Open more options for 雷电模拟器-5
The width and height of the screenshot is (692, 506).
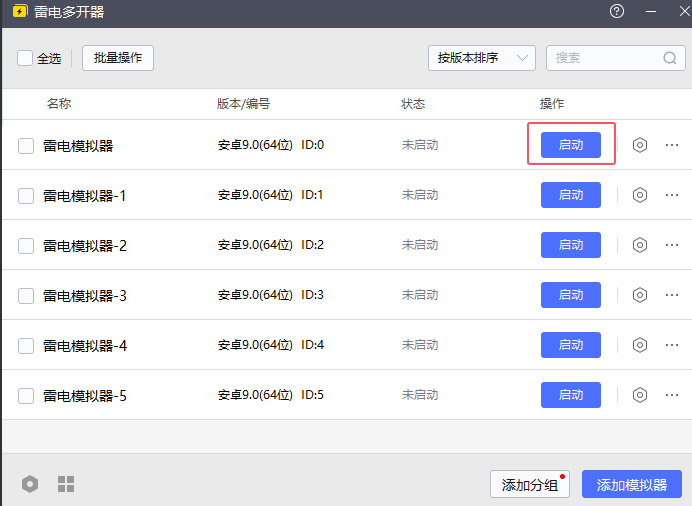[672, 395]
